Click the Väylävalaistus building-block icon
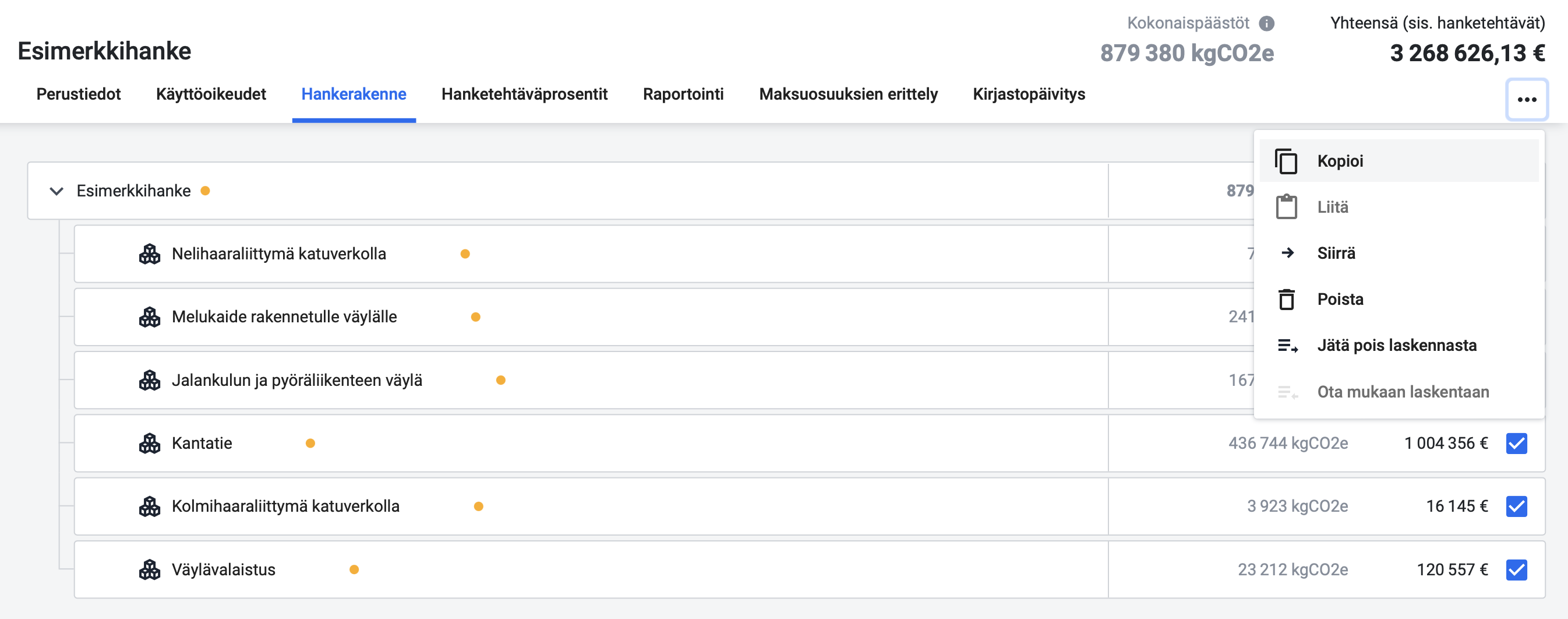 (150, 569)
